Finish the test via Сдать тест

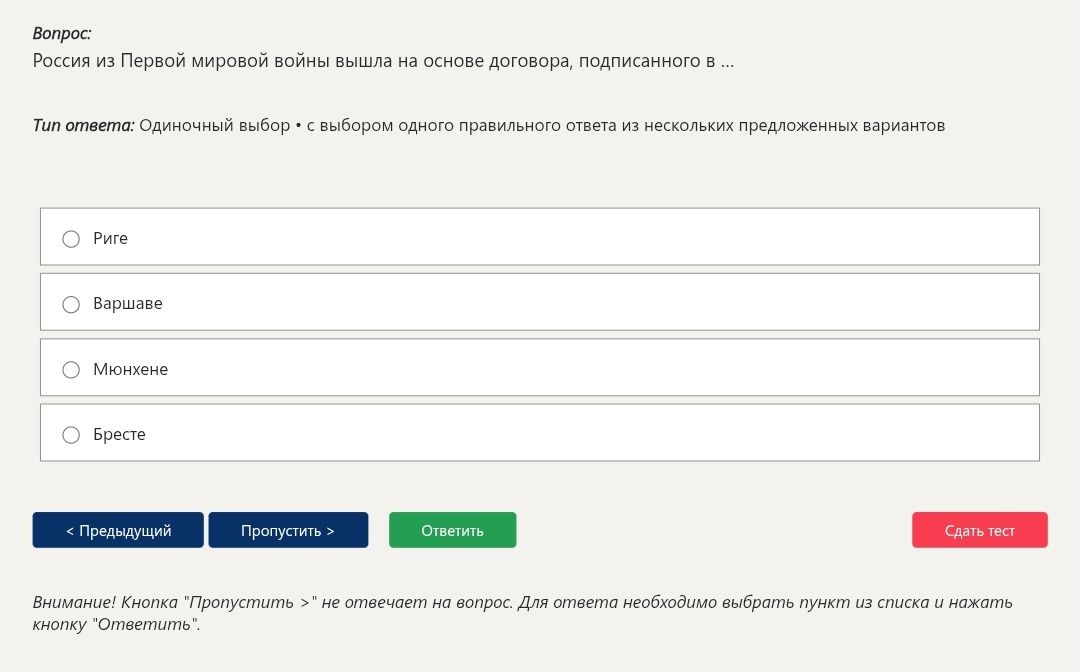[979, 530]
